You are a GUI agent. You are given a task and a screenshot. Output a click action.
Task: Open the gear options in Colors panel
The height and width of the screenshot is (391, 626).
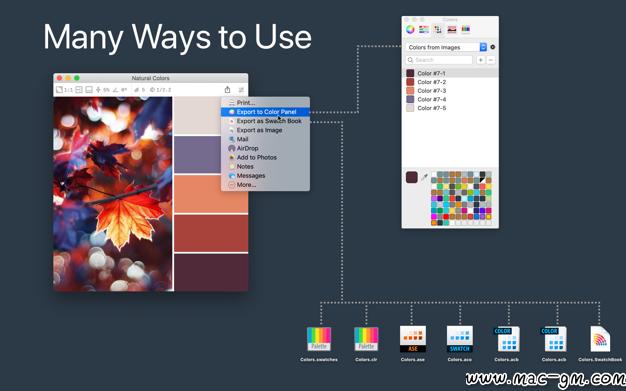[493, 47]
